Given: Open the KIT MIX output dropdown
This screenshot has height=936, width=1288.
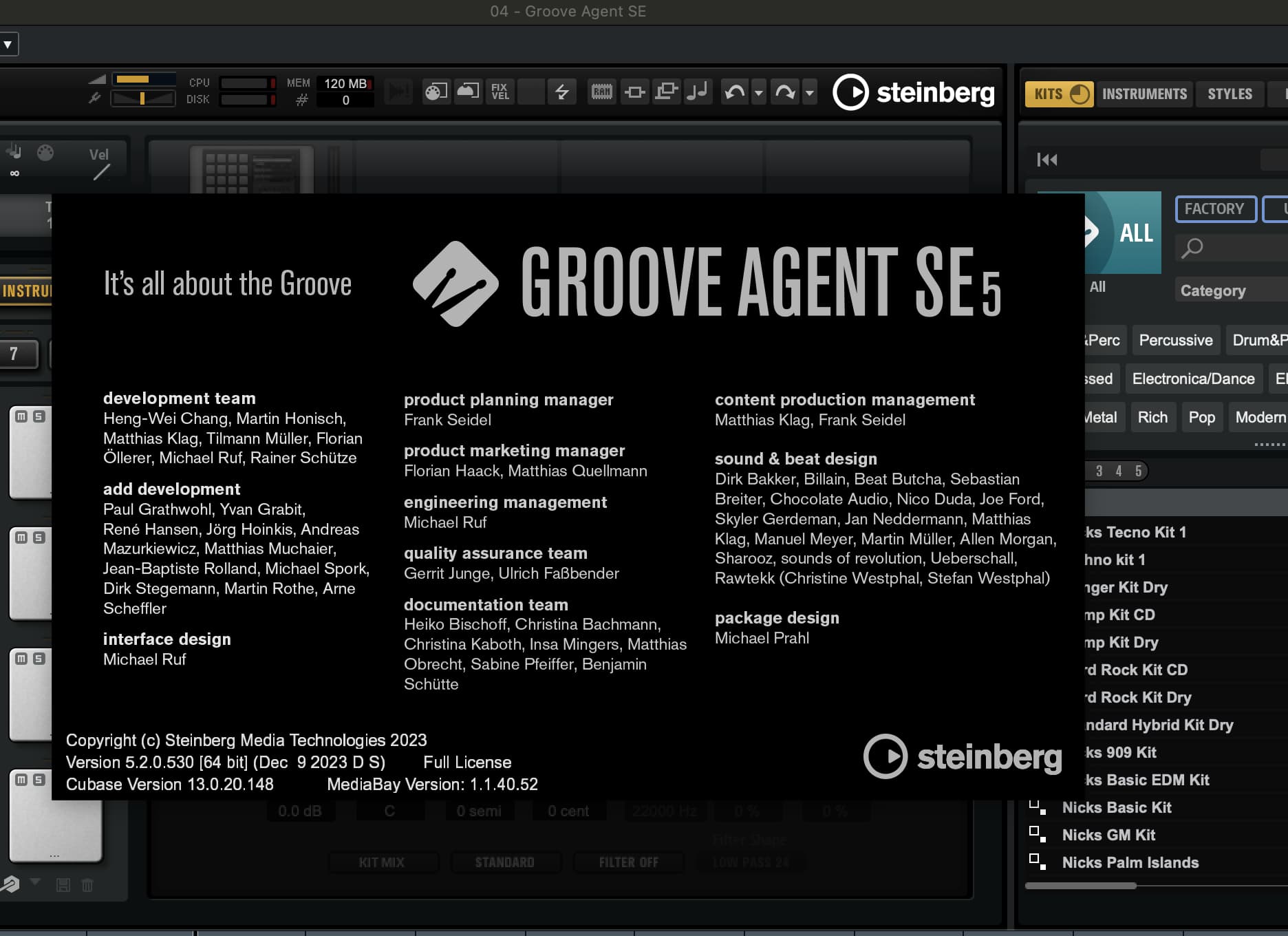Looking at the screenshot, I should pos(383,862).
